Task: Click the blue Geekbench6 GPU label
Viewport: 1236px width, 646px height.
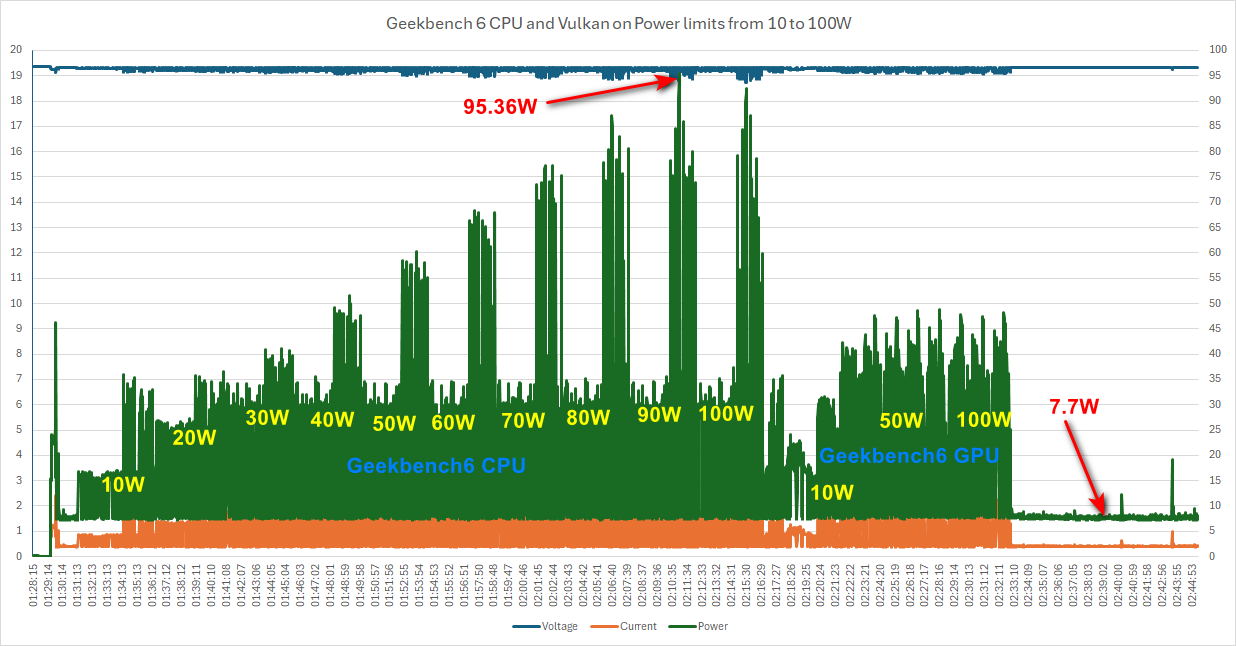Action: pos(909,456)
